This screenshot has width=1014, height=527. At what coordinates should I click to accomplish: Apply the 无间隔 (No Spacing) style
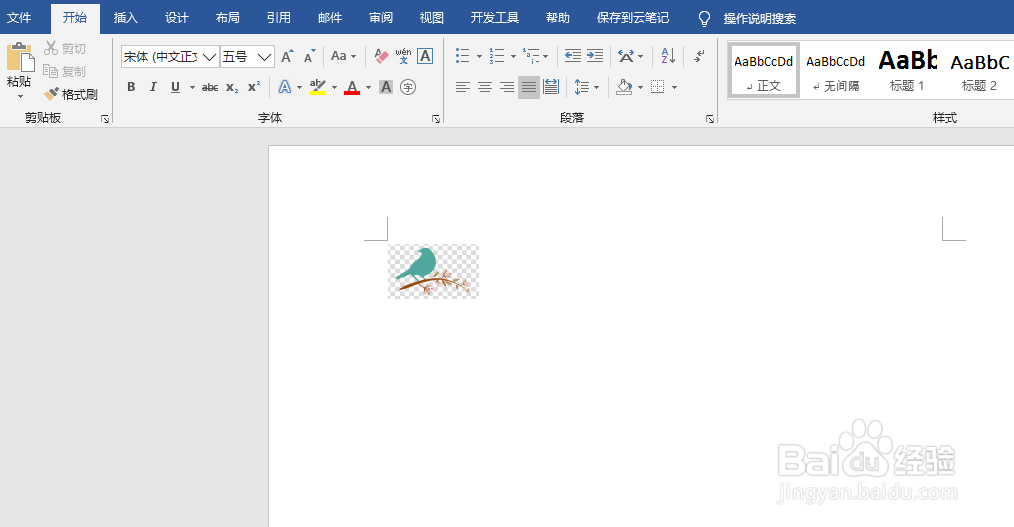[x=836, y=70]
